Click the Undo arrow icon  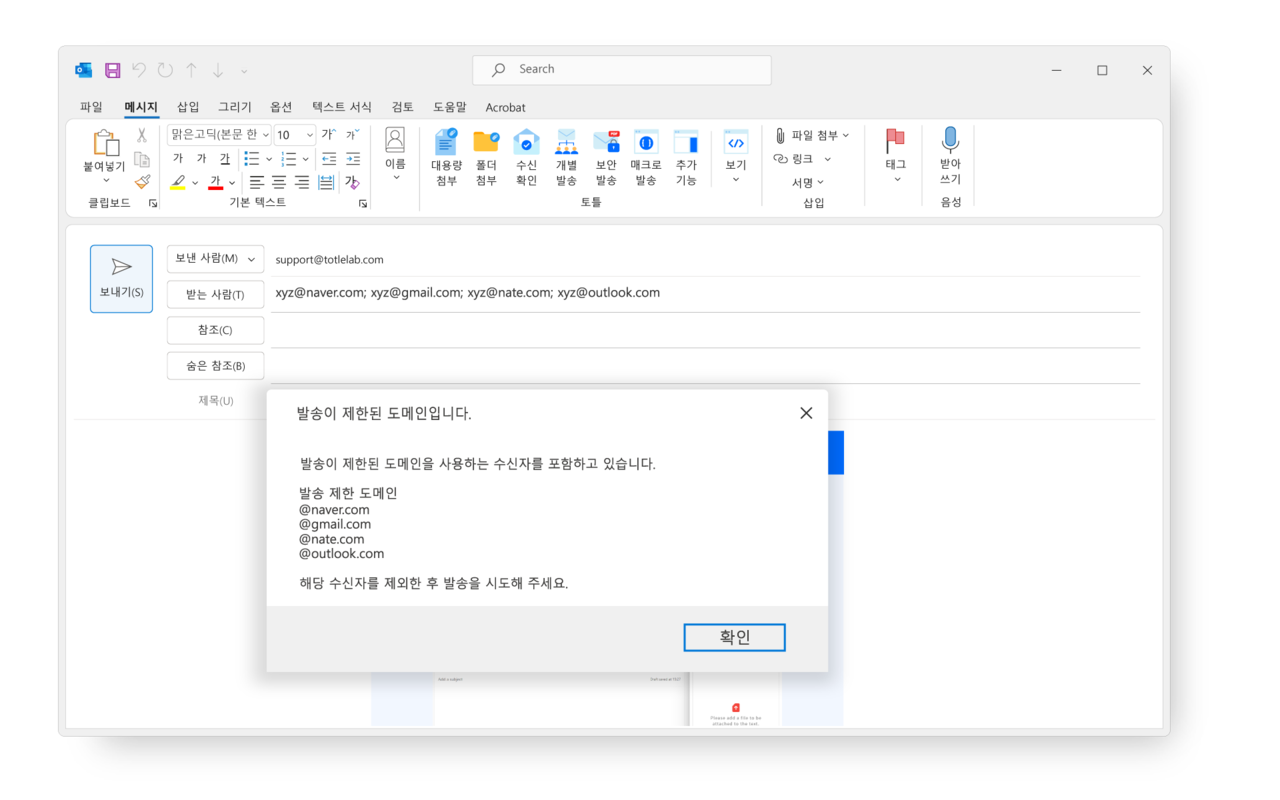139,70
